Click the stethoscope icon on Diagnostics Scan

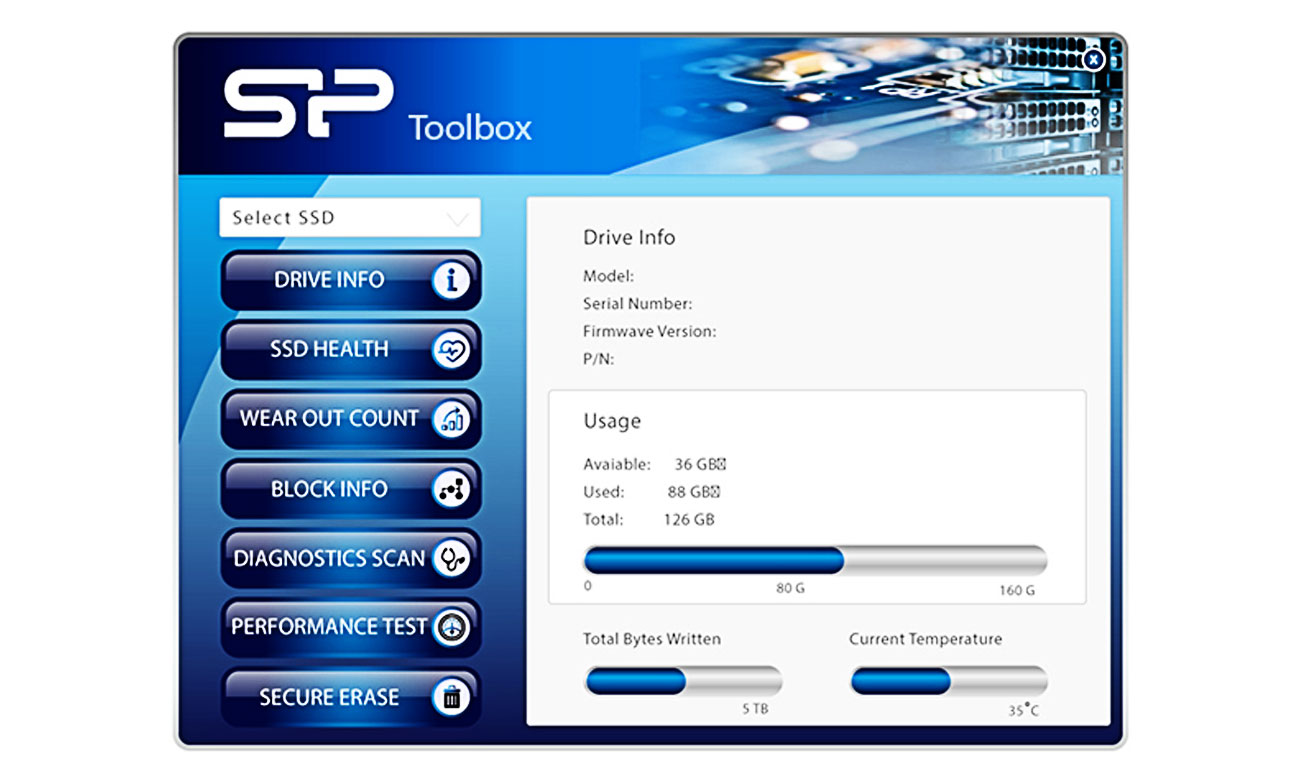tap(451, 559)
